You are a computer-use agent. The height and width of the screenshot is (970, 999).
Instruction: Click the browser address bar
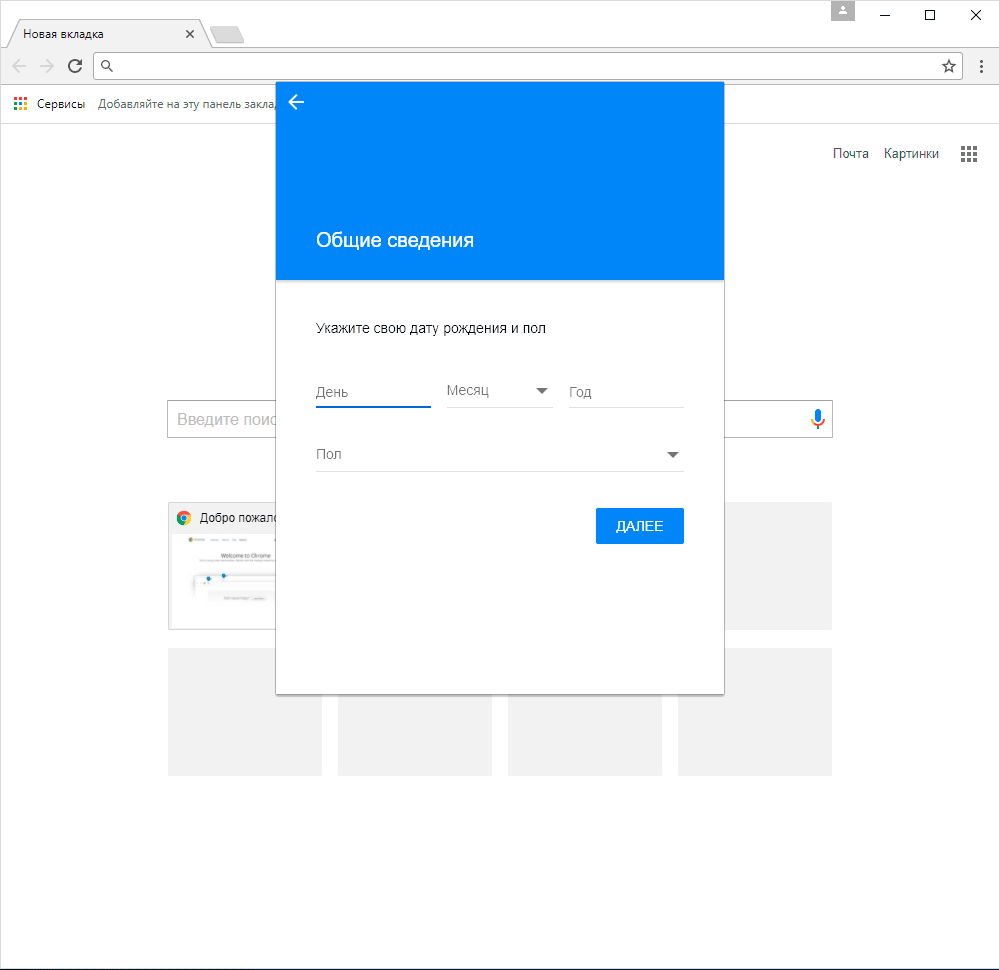tap(520, 66)
